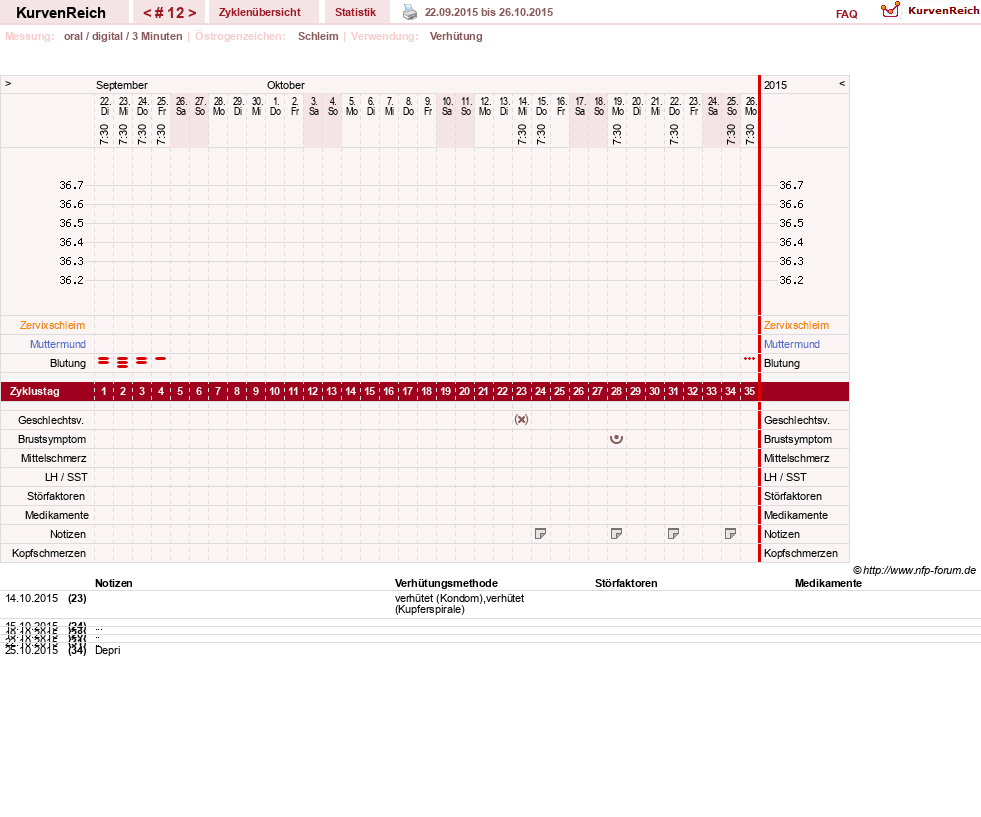The image size is (981, 817).
Task: Click left Muttermund row label
Action: pyautogui.click(x=58, y=344)
